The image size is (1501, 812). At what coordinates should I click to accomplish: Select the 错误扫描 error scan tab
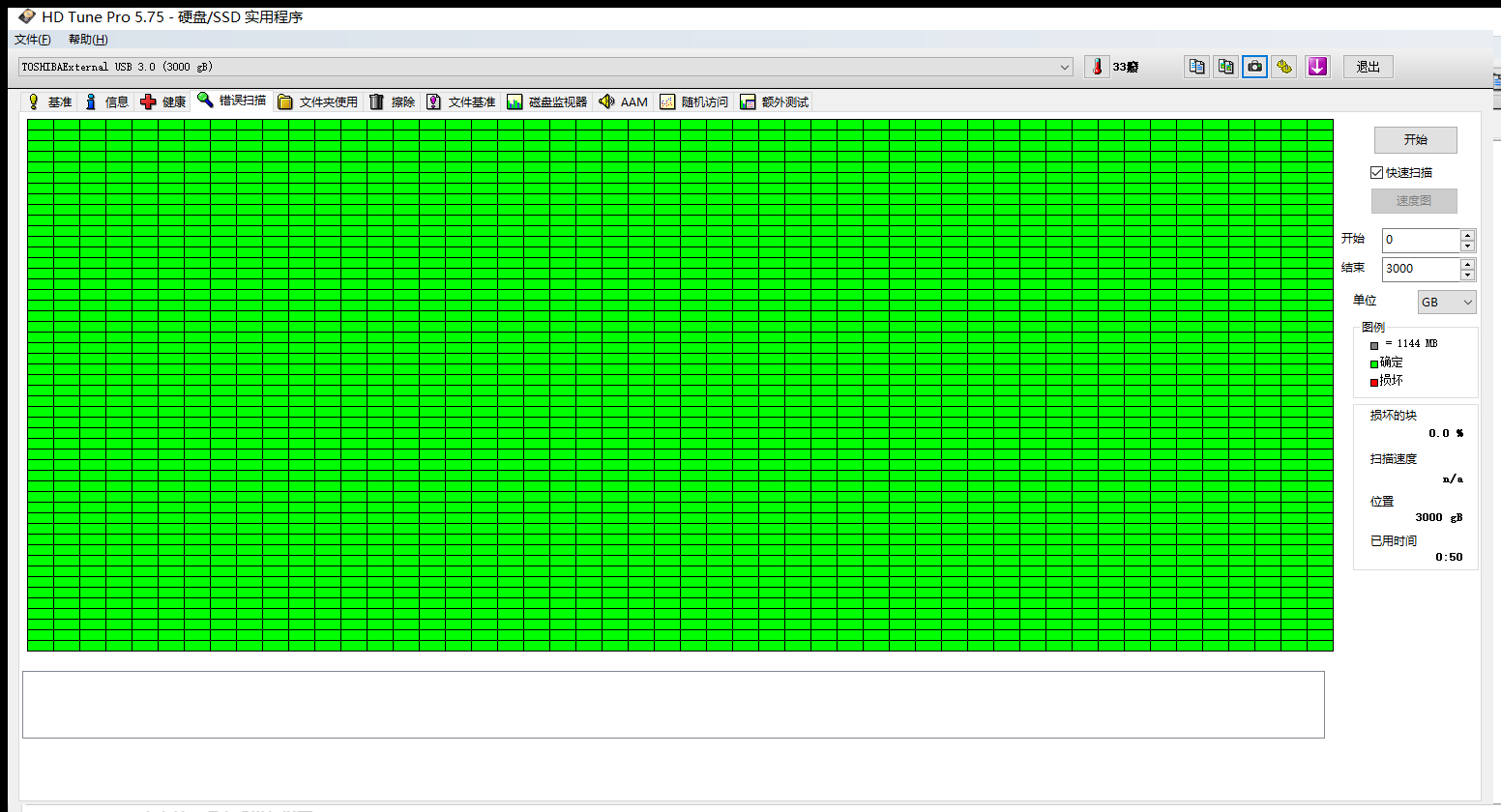(232, 101)
